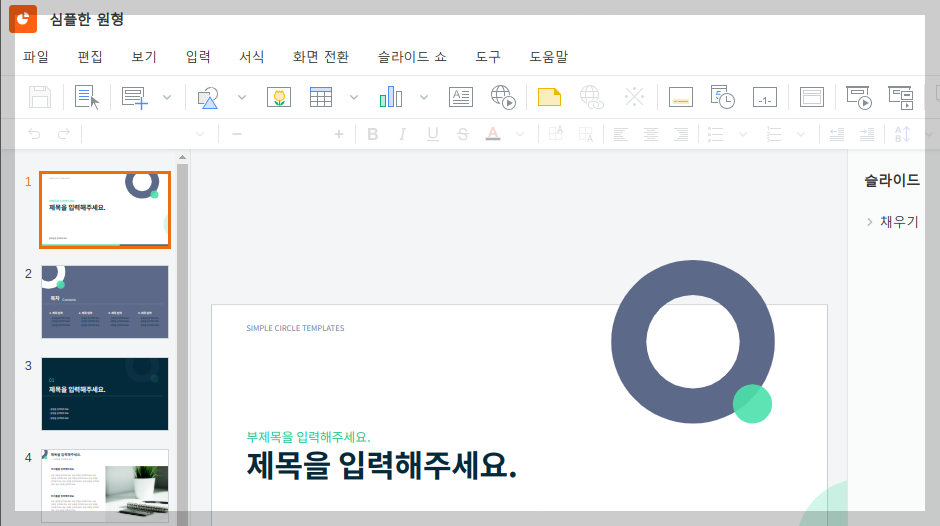Open footer settings with underlined-slide icon
940x526 pixels.
coord(680,97)
